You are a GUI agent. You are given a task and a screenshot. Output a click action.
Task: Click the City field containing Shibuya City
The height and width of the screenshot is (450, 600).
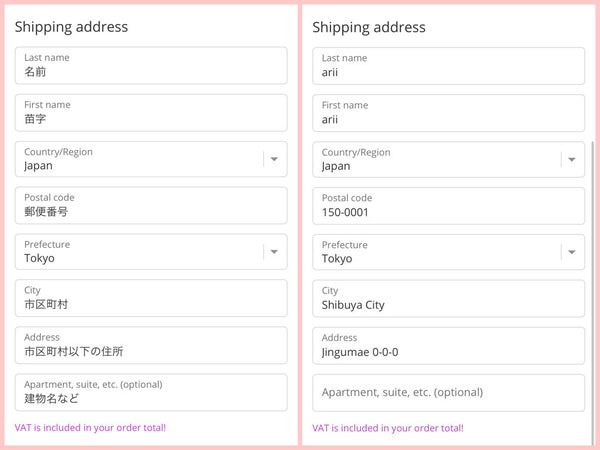point(448,299)
